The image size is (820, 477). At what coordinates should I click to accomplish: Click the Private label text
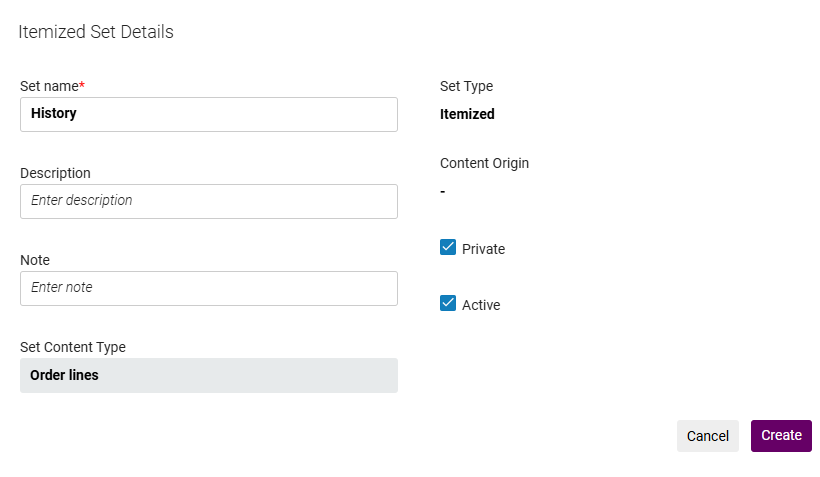pyautogui.click(x=483, y=249)
